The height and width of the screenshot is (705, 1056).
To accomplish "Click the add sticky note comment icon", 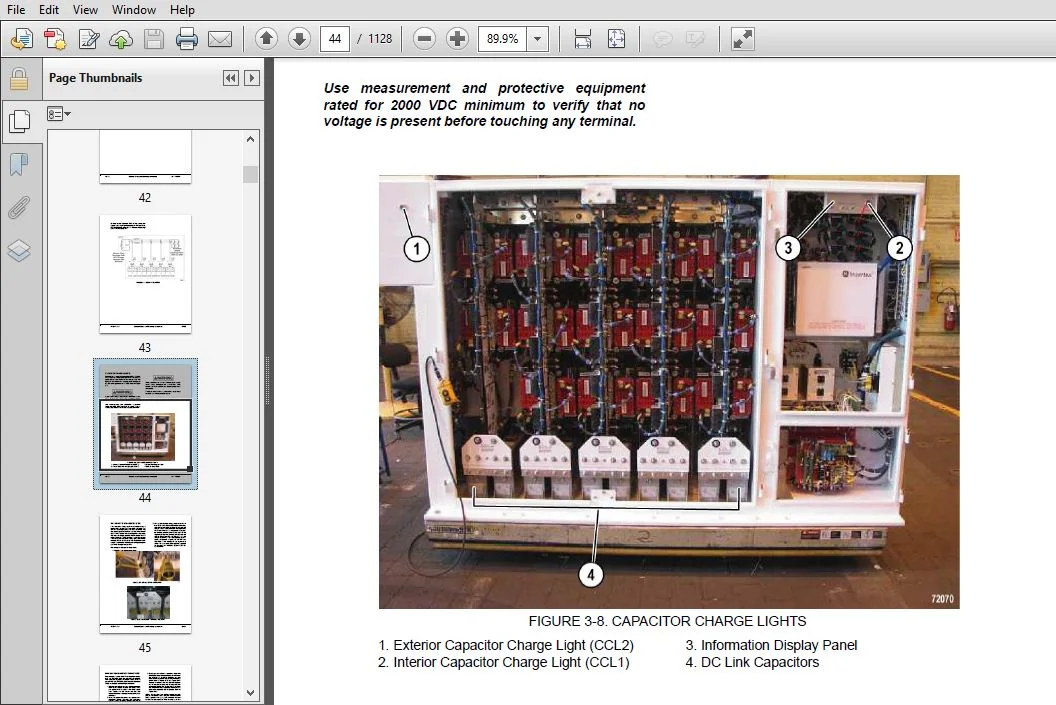I will tap(663, 39).
